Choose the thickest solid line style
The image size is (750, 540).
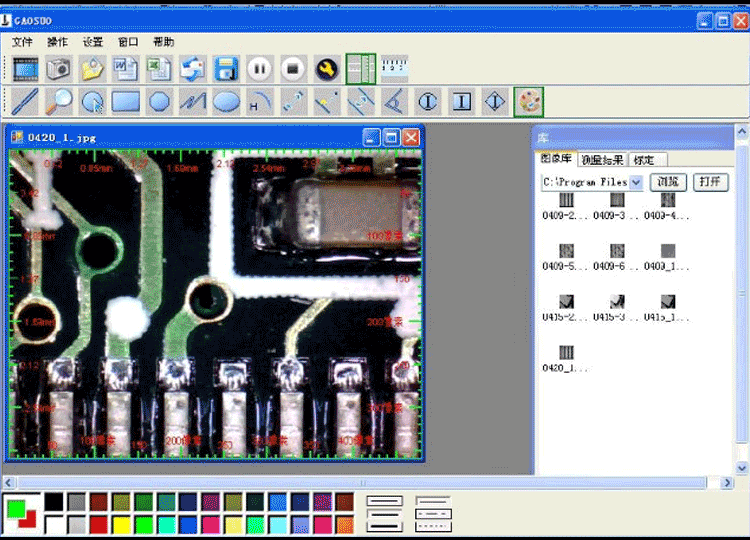click(x=385, y=527)
